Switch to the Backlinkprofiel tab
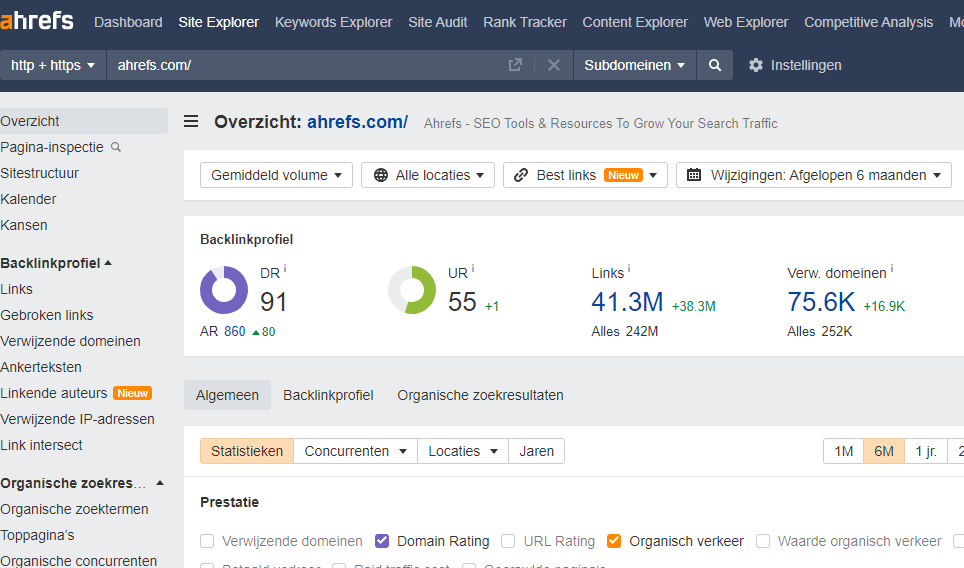The image size is (964, 568). point(328,395)
